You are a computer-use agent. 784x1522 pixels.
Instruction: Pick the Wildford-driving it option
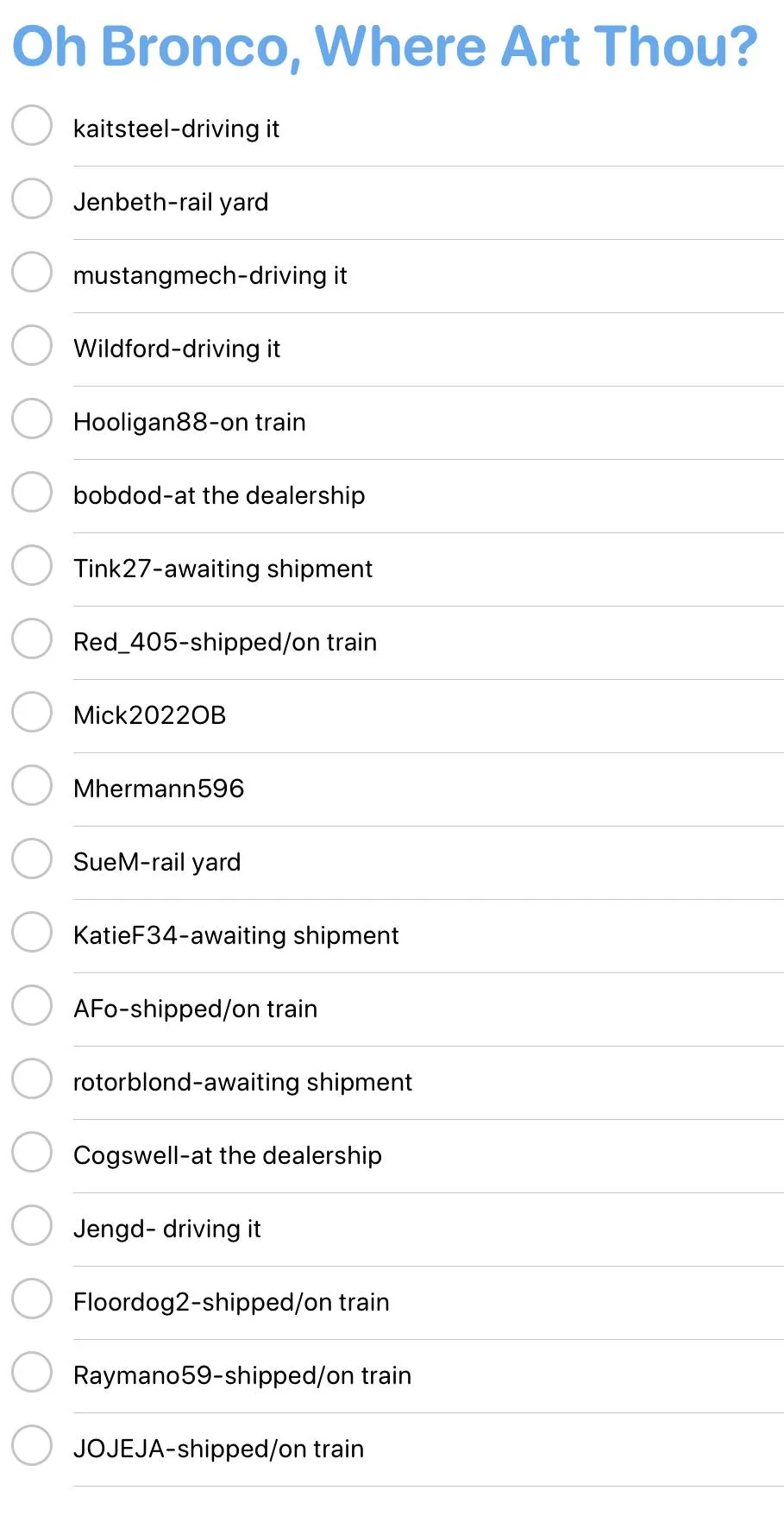[x=32, y=345]
